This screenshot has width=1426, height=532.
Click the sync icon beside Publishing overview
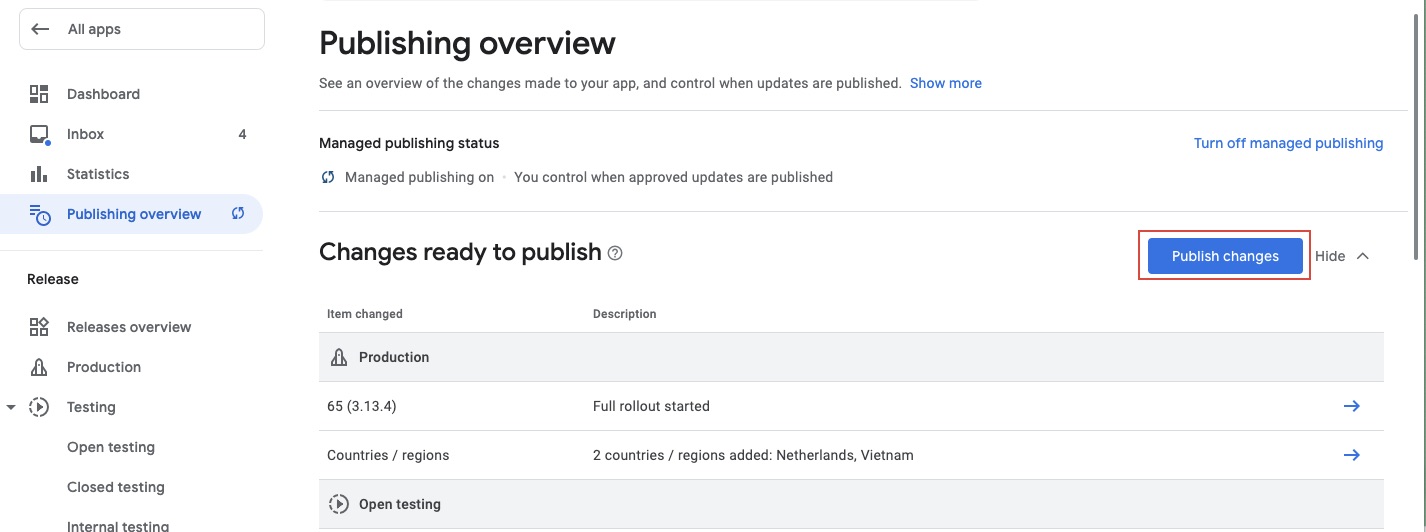coord(238,213)
